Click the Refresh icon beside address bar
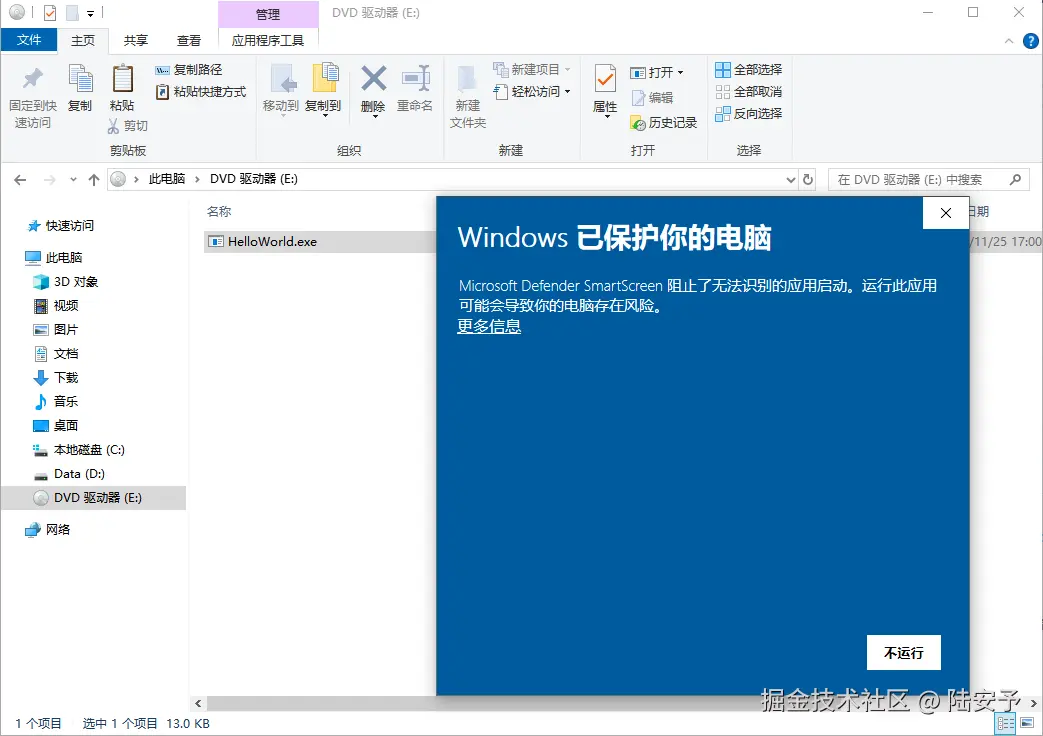 click(x=808, y=180)
